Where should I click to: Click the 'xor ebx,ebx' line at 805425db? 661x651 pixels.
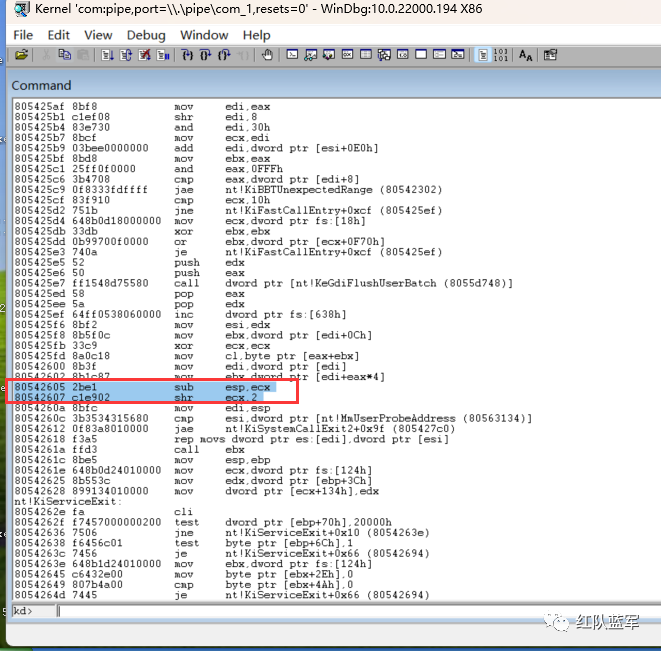142,231
